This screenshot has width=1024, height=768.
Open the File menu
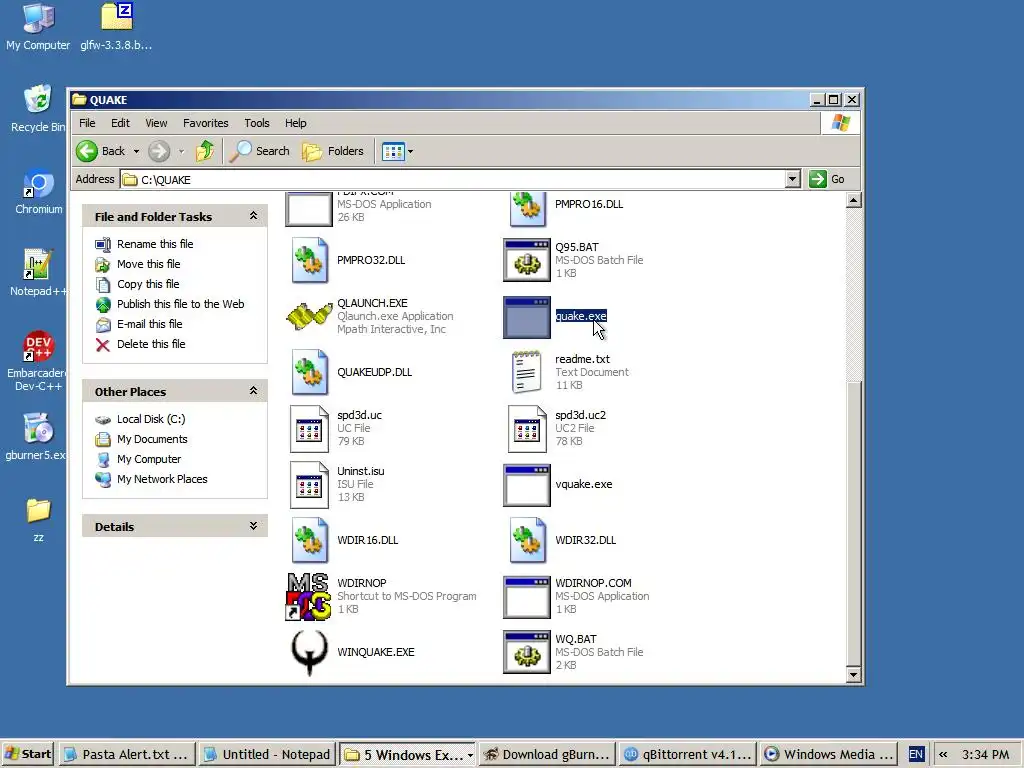tap(87, 123)
